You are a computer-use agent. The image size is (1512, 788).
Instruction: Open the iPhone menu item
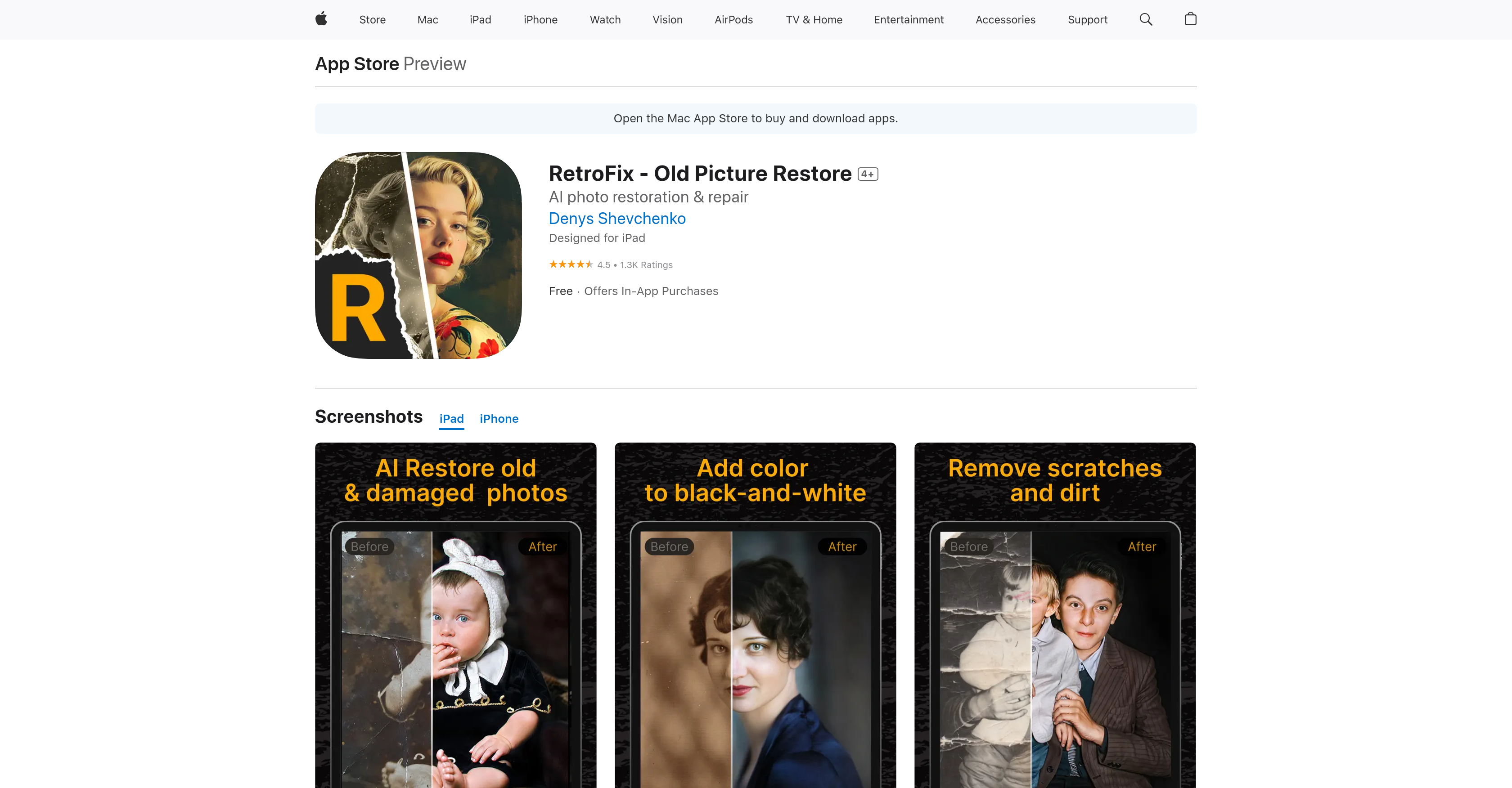coord(540,19)
